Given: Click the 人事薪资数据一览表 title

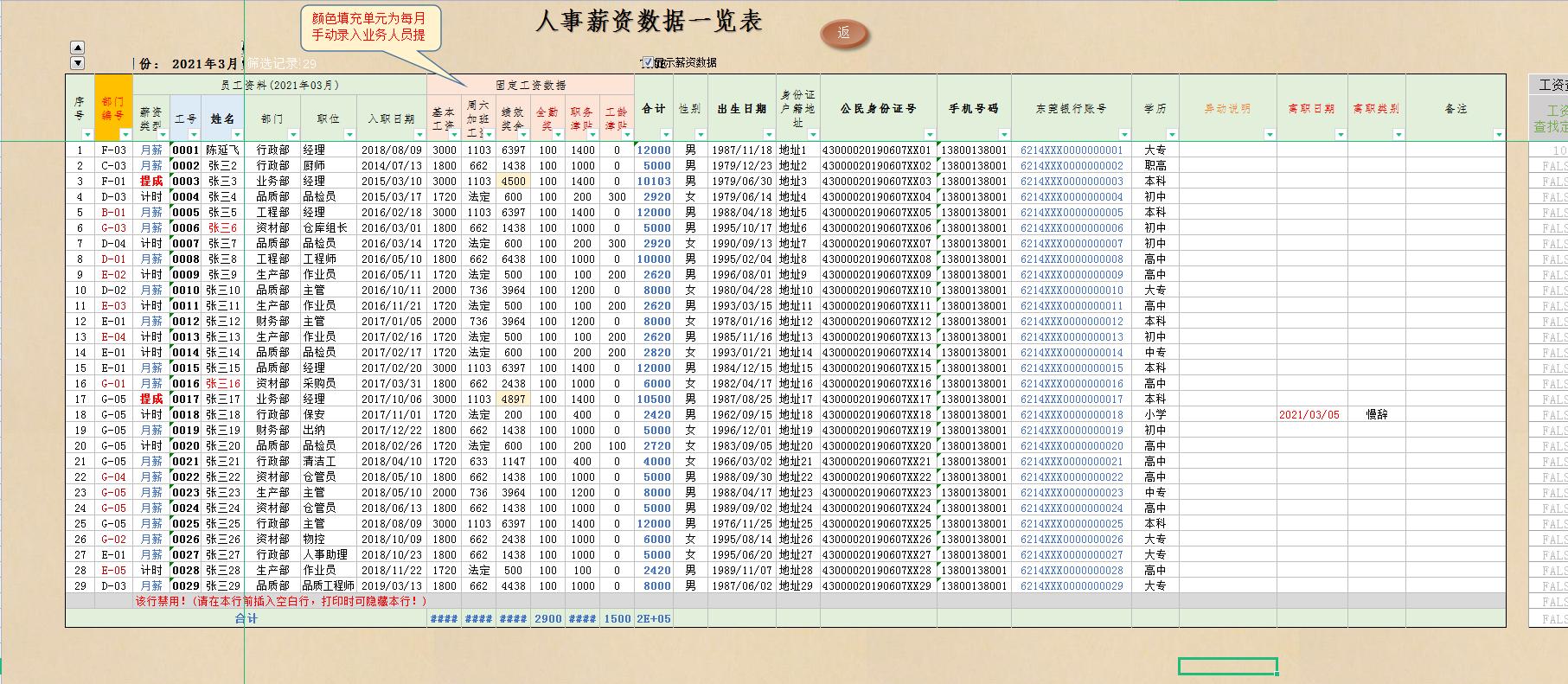Looking at the screenshot, I should [x=649, y=22].
